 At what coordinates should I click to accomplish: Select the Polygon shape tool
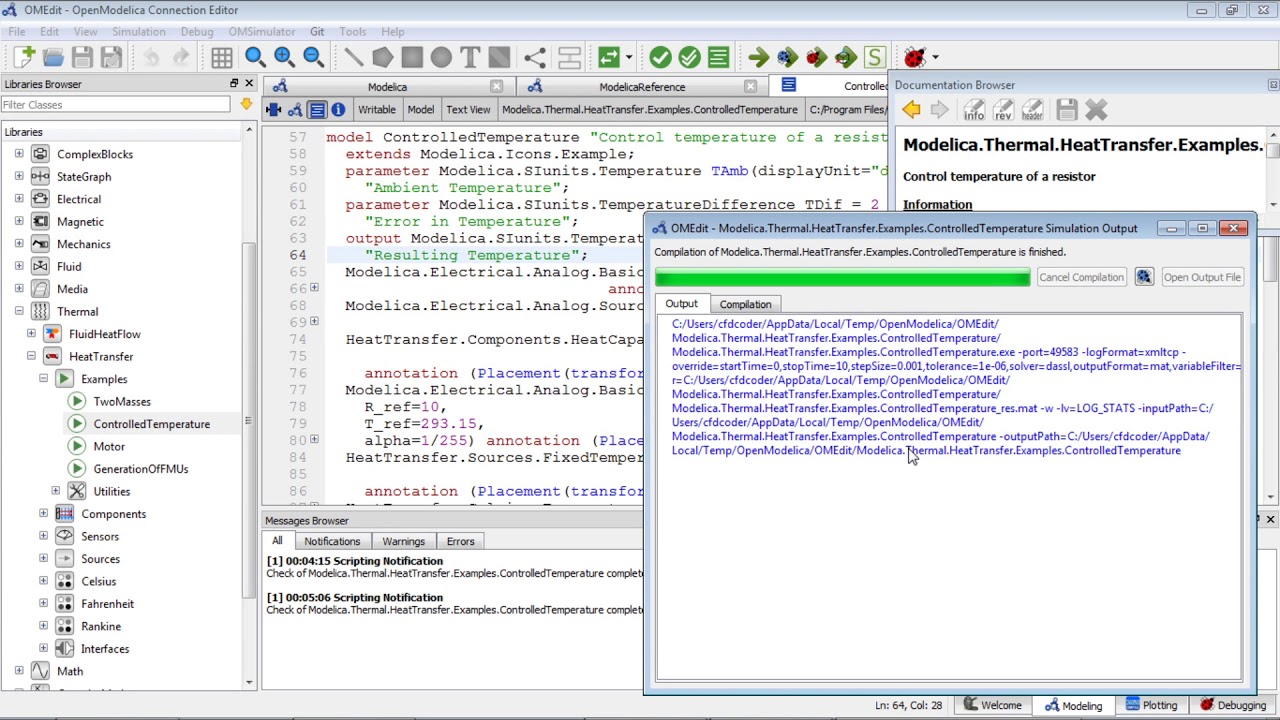382,57
